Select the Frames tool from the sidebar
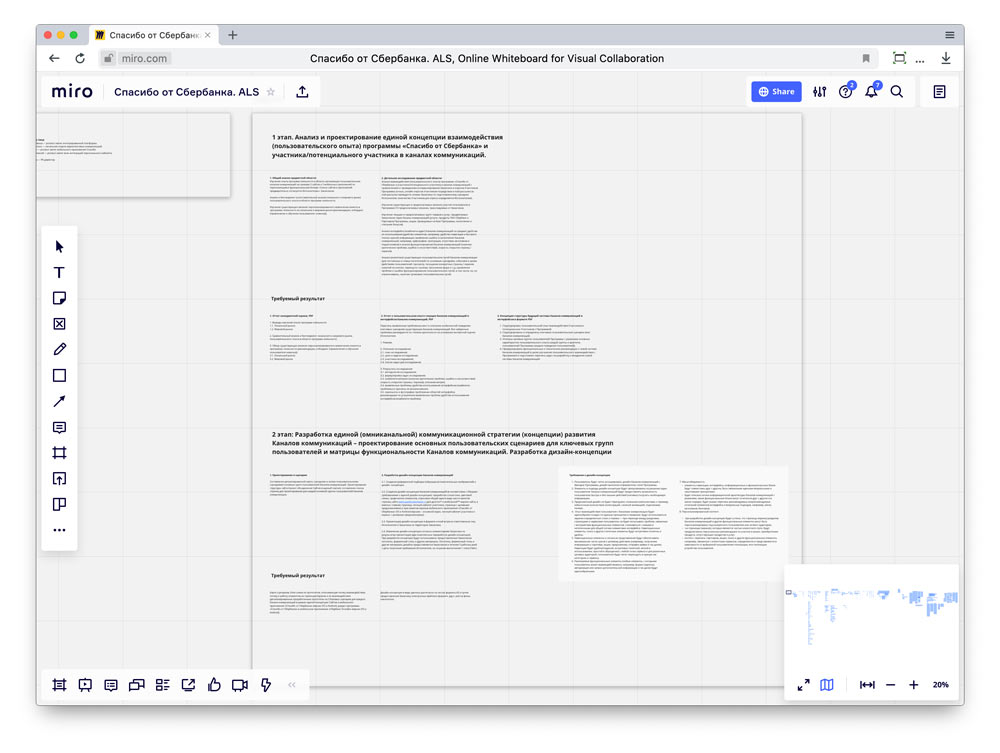The width and height of the screenshot is (1000, 753). [59, 453]
